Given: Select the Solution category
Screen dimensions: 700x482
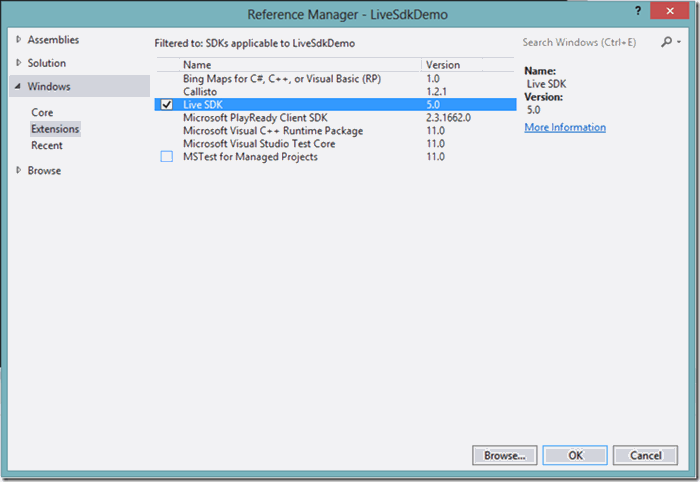Looking at the screenshot, I should (46, 63).
